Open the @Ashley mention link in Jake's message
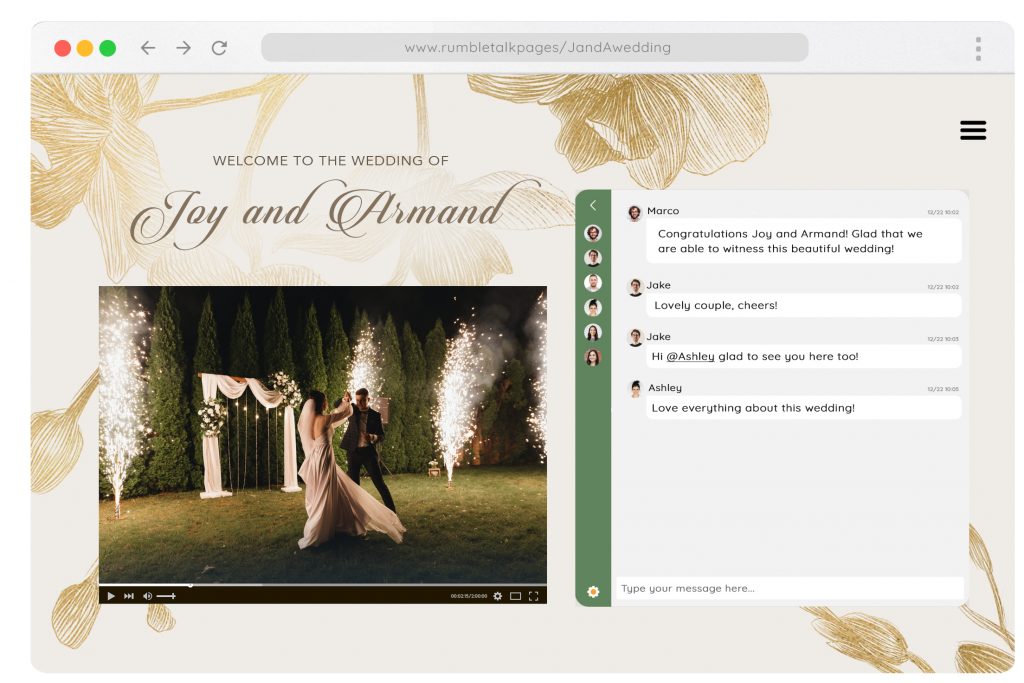The width and height of the screenshot is (1024, 683). (691, 356)
